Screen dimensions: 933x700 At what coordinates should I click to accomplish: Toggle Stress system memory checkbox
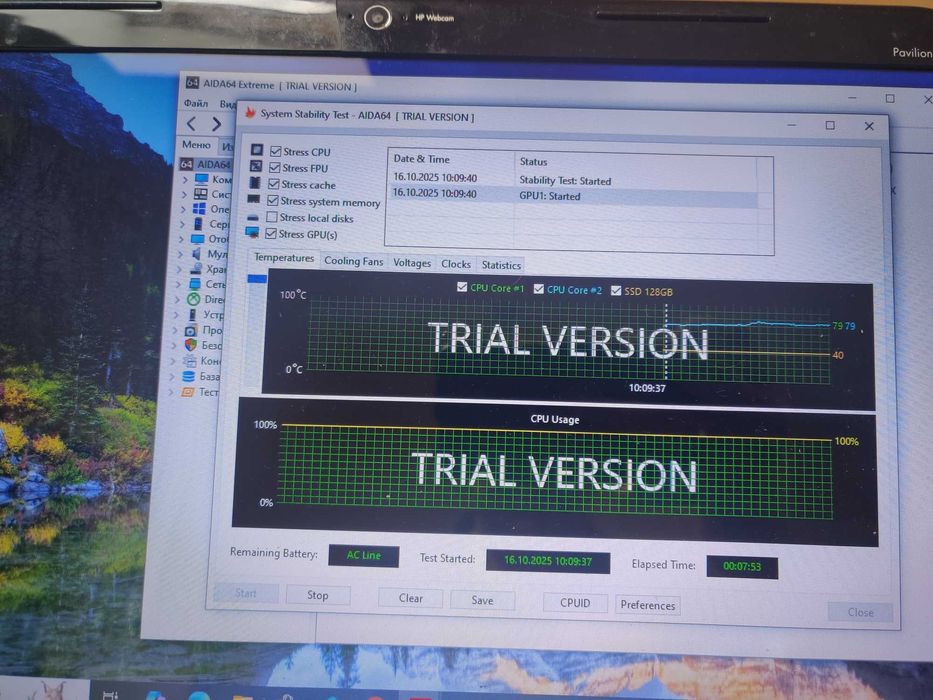(273, 201)
